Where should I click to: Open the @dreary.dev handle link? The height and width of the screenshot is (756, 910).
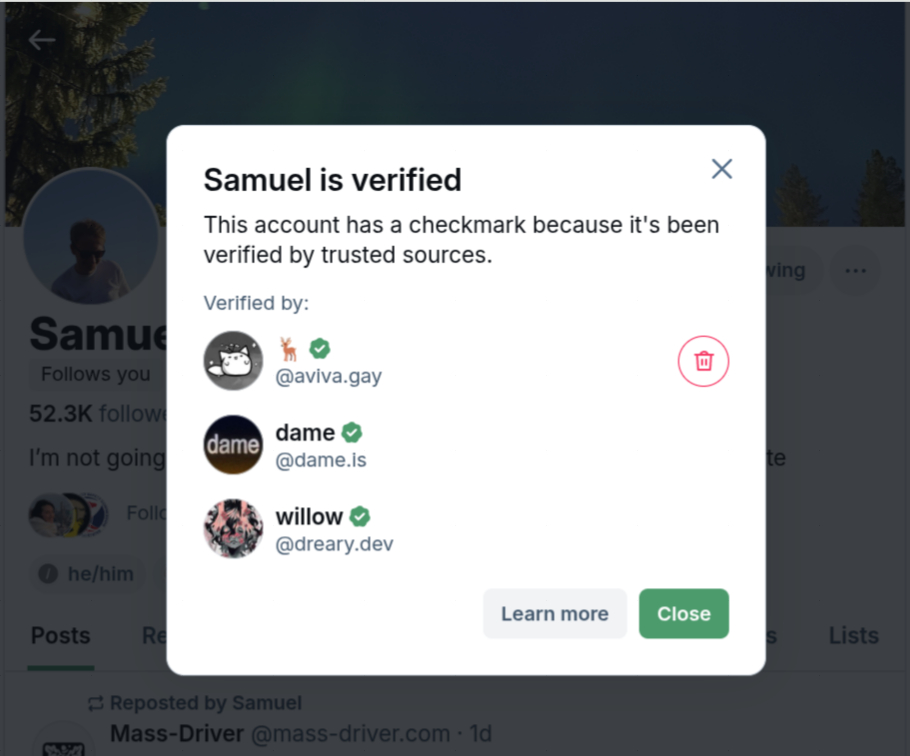334,544
